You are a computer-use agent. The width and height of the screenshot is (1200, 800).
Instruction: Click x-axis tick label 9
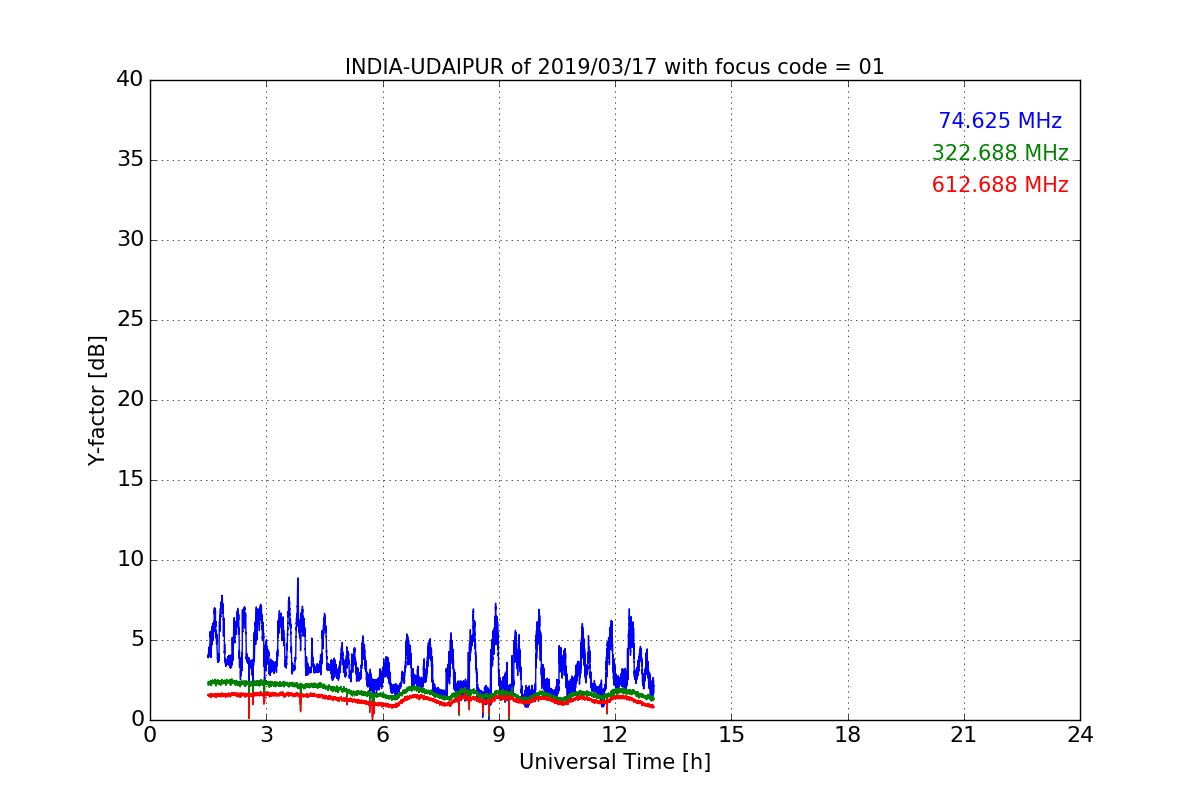(498, 735)
